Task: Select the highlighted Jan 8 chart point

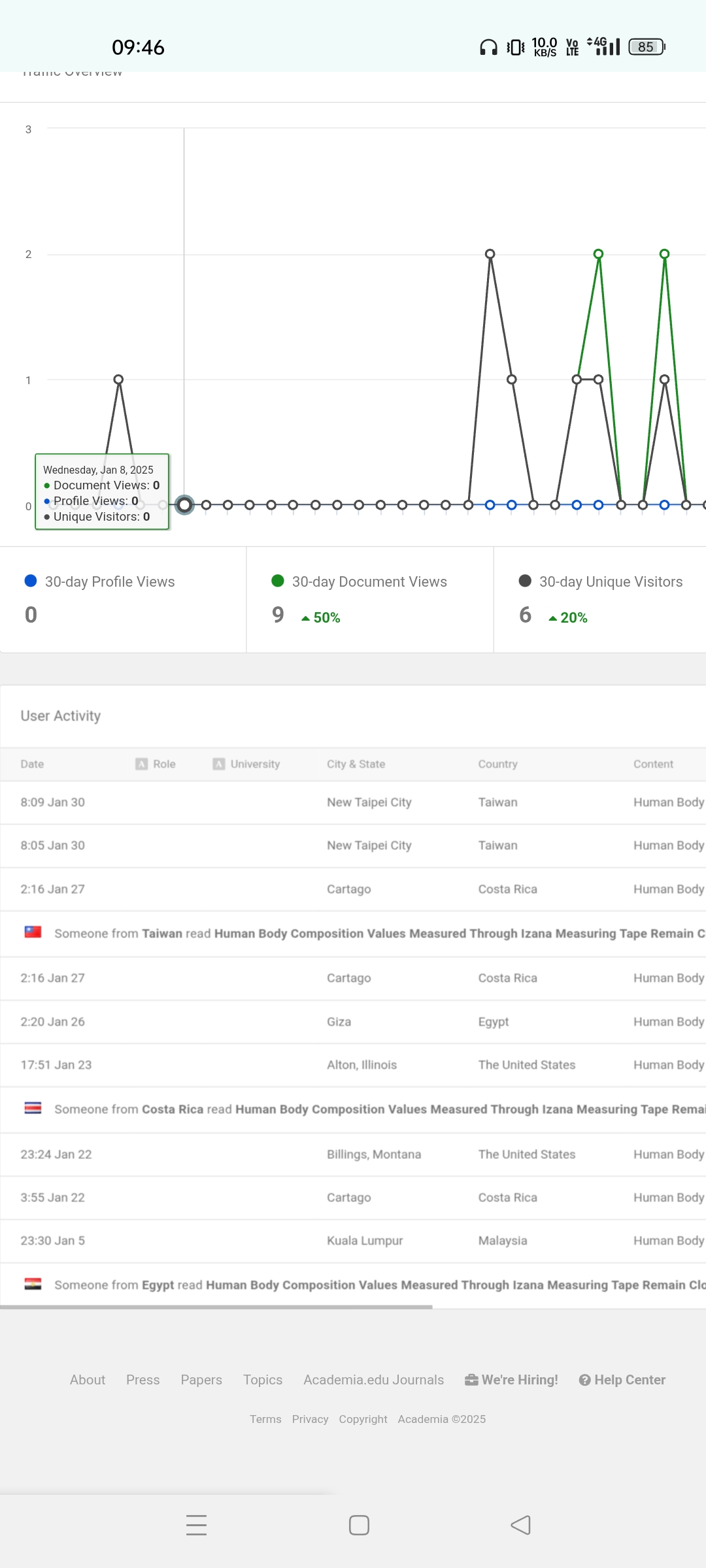Action: (184, 504)
